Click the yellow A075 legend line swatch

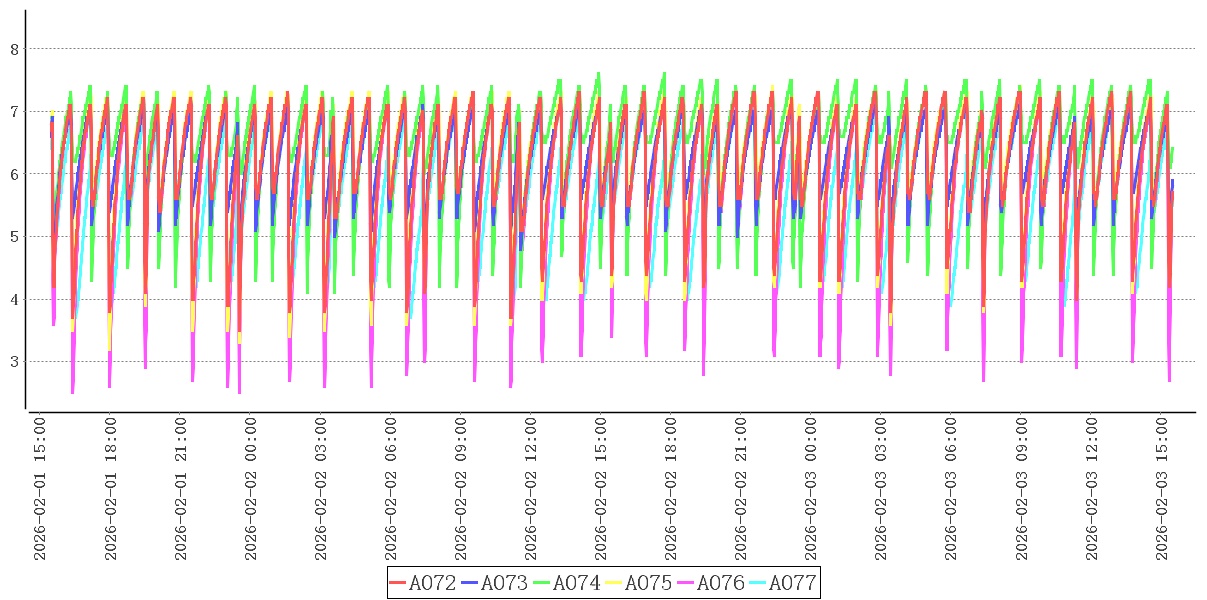pyautogui.click(x=614, y=583)
